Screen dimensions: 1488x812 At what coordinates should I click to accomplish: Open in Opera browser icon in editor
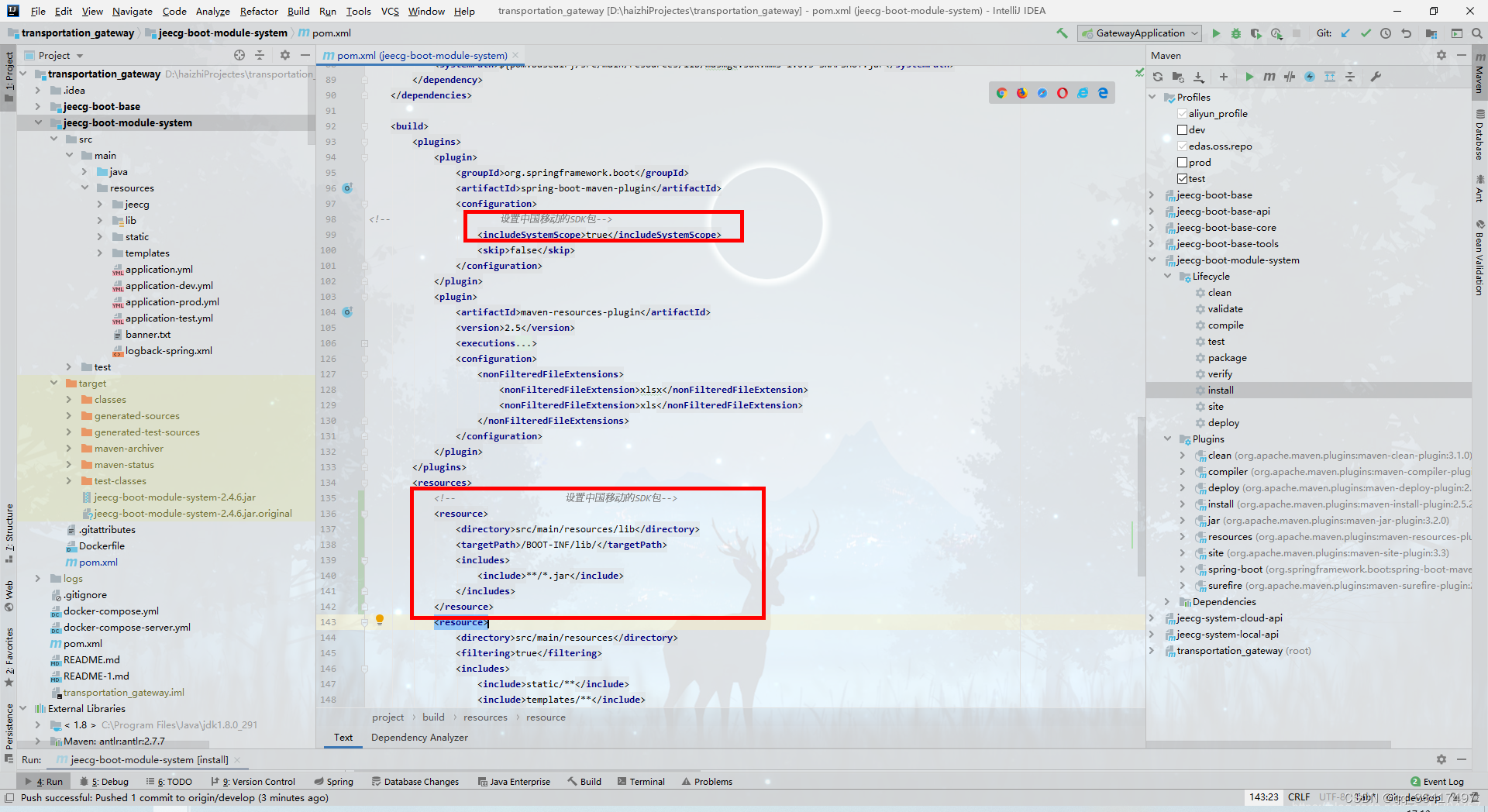(1063, 93)
